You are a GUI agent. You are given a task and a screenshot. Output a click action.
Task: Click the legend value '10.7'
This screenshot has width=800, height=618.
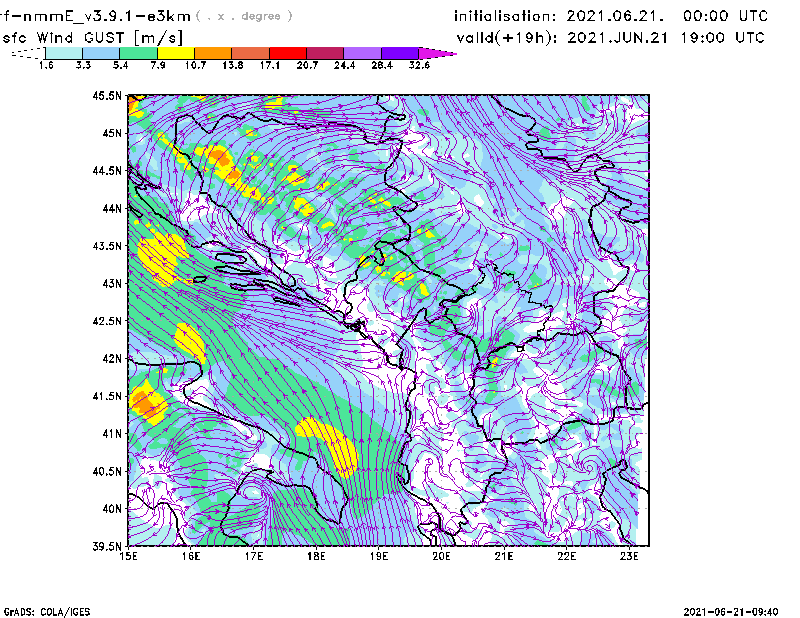(195, 65)
